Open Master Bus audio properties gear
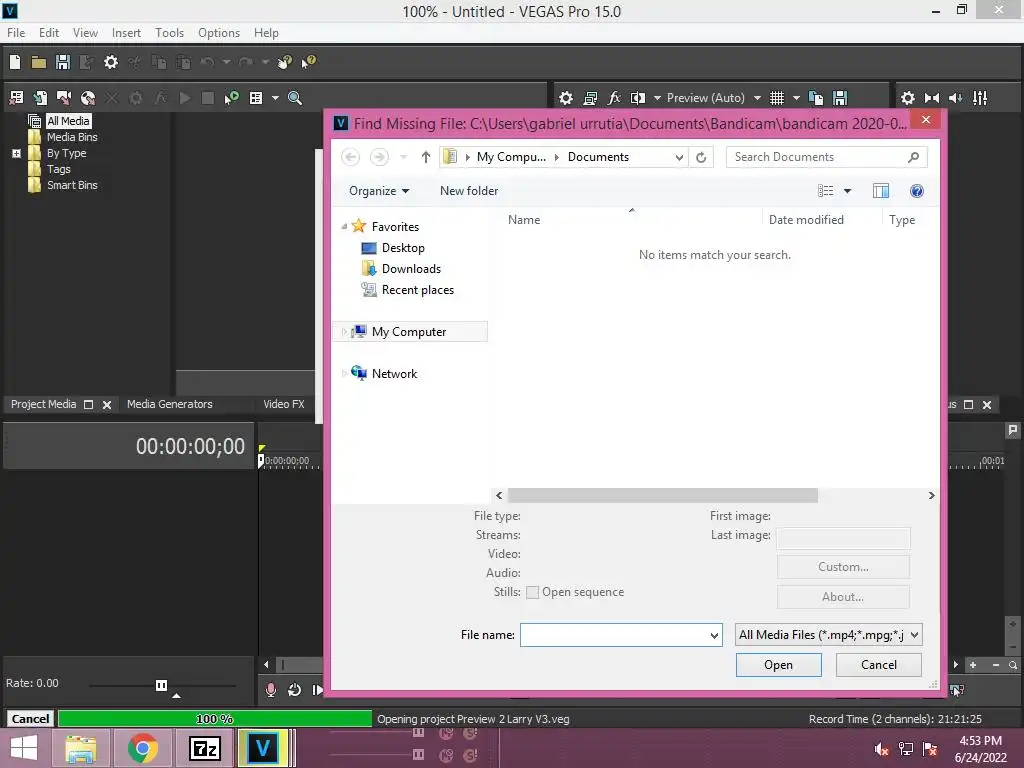Screen dimensions: 1024x768 (908, 98)
